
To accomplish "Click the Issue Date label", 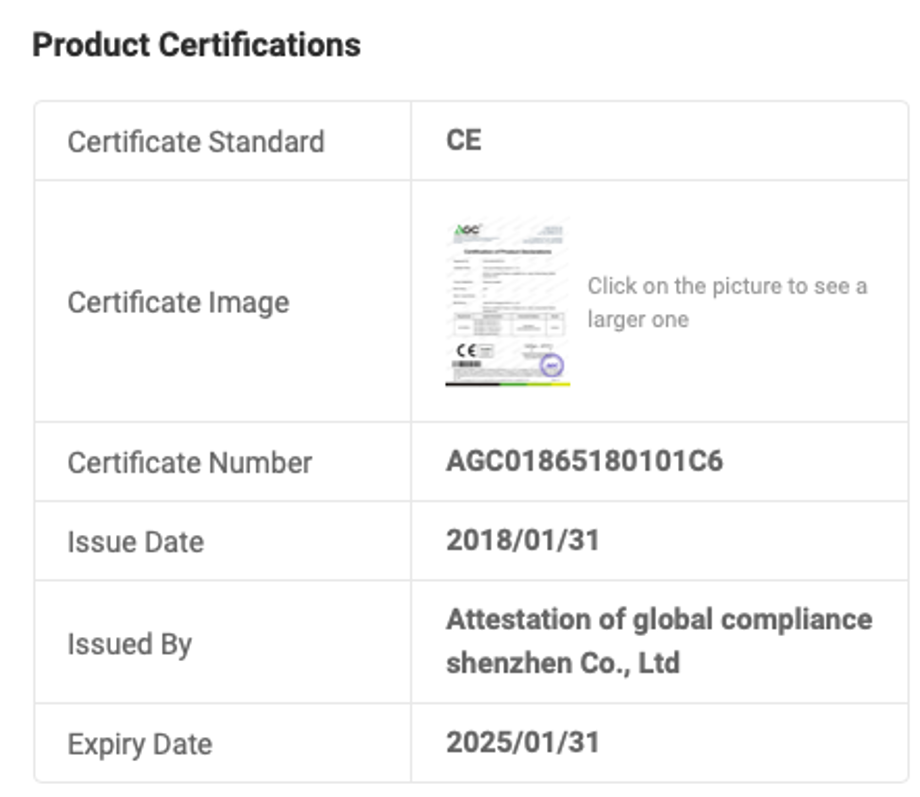I will 135,542.
